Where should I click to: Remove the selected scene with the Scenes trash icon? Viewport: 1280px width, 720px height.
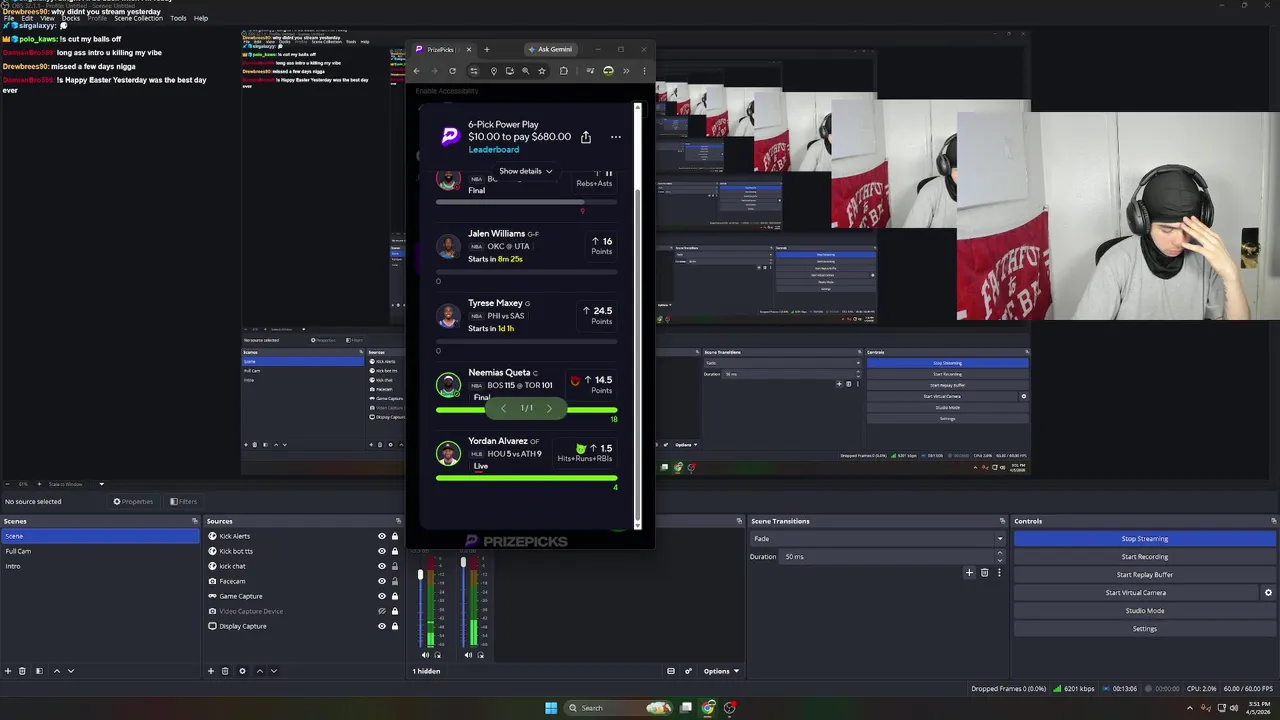pos(23,671)
